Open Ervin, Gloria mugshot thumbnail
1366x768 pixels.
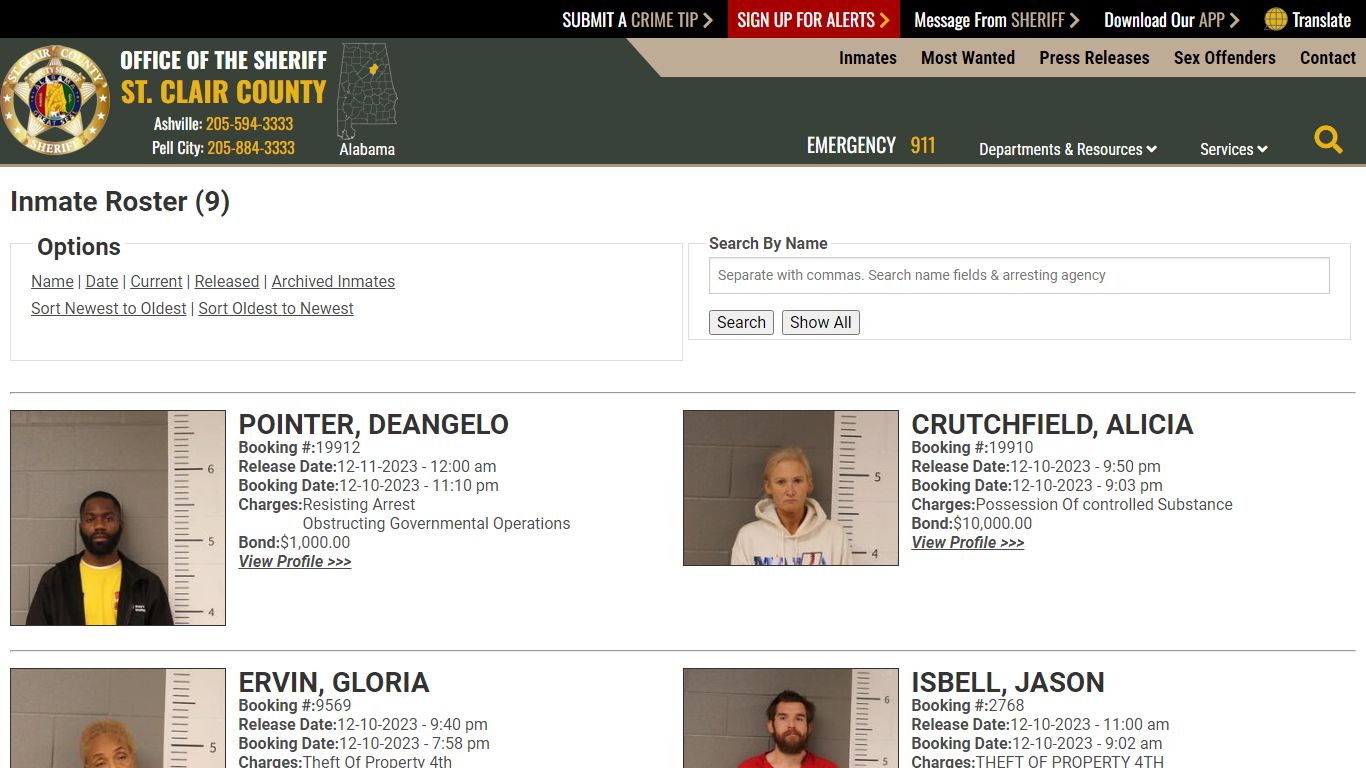coord(118,718)
